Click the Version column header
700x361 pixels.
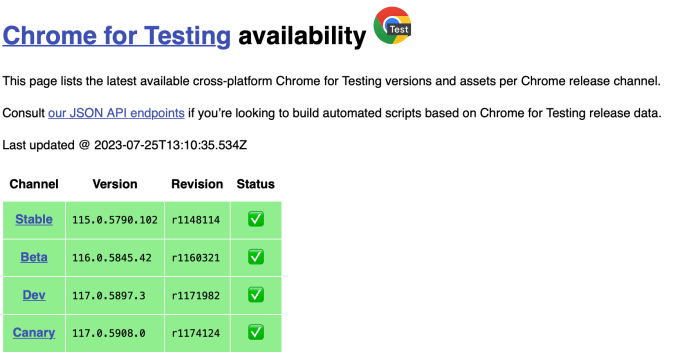pos(115,184)
